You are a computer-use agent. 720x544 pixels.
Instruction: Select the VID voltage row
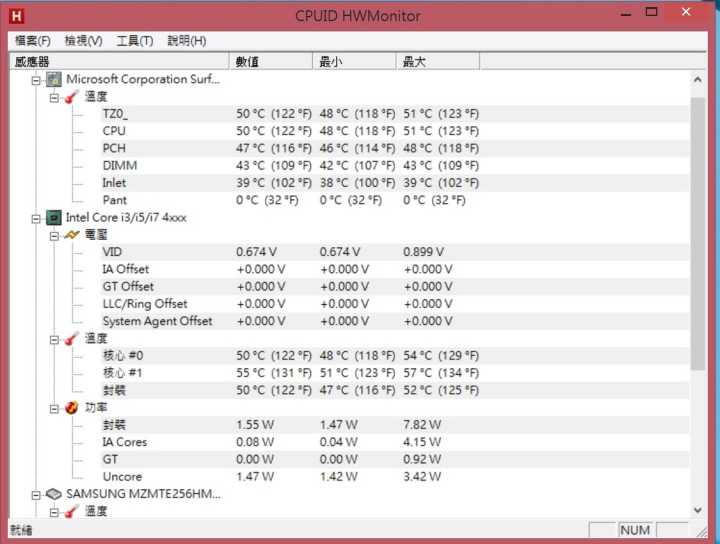point(395,252)
